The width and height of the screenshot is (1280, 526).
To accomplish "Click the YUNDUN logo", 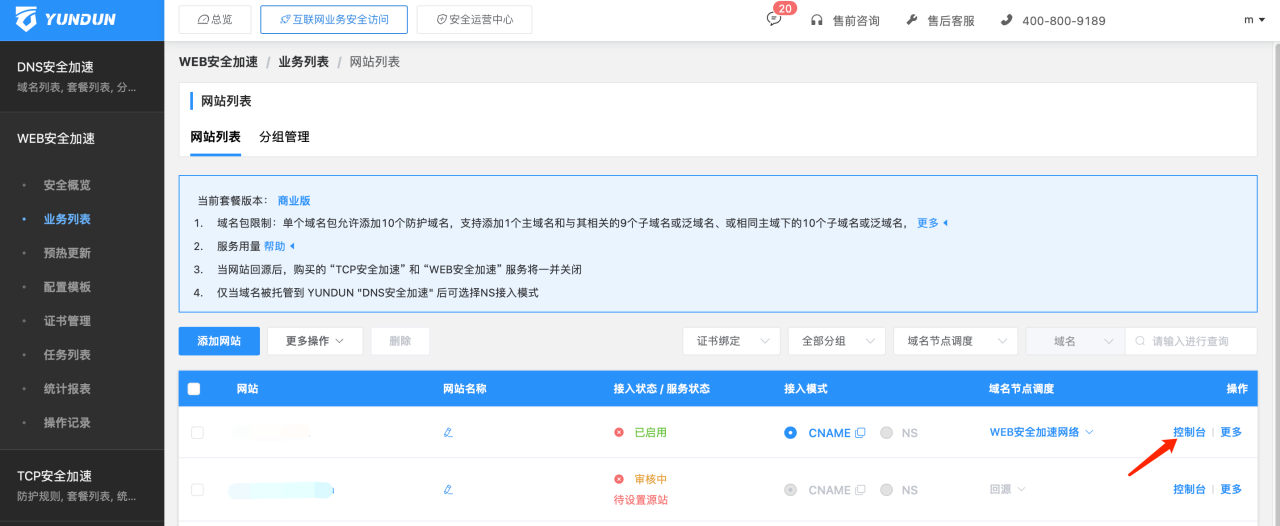I will pyautogui.click(x=67, y=19).
